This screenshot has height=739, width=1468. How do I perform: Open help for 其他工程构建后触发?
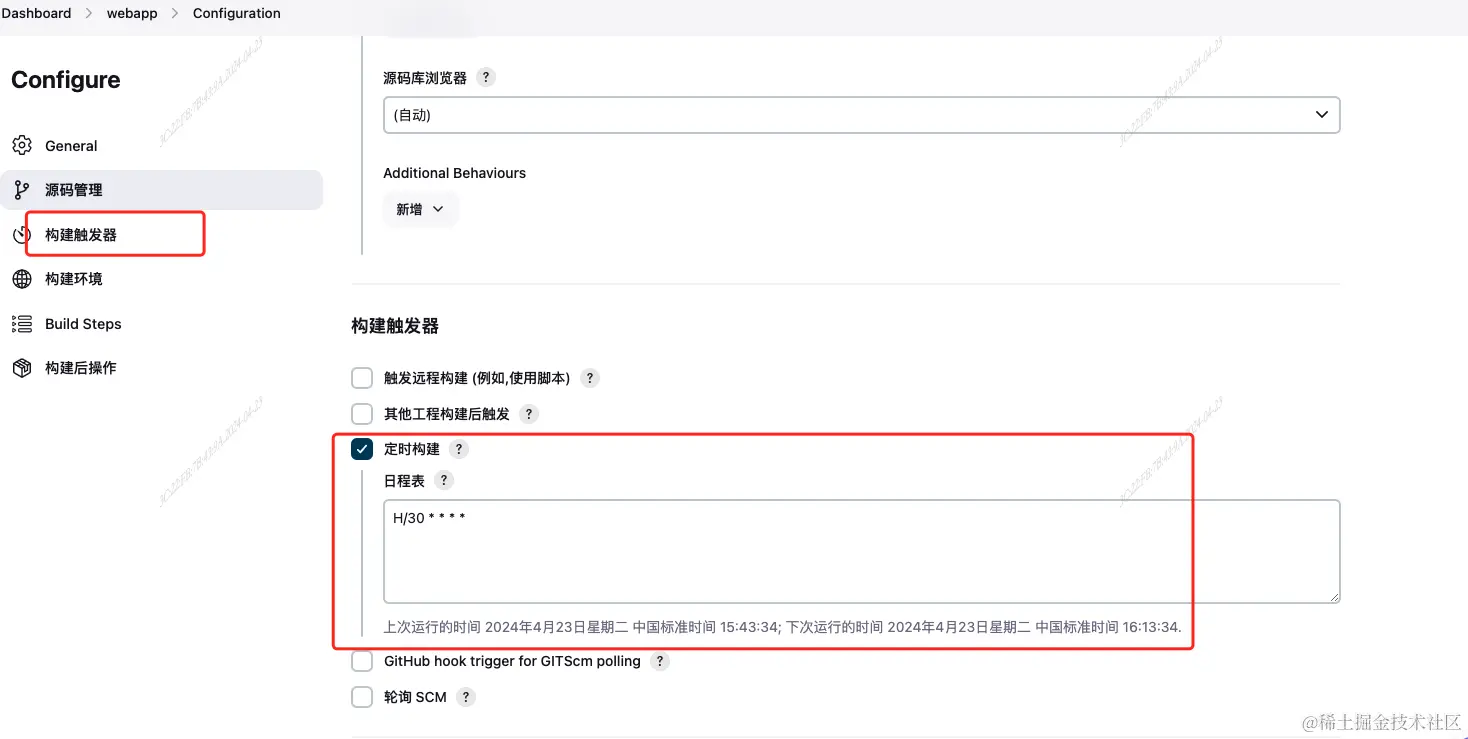click(x=529, y=413)
